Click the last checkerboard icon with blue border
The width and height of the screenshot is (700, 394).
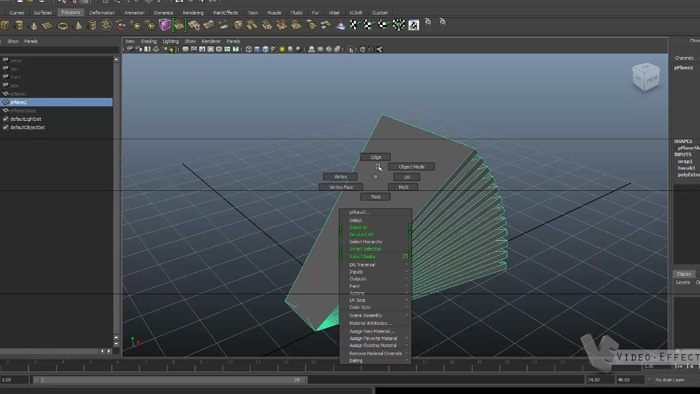point(414,25)
